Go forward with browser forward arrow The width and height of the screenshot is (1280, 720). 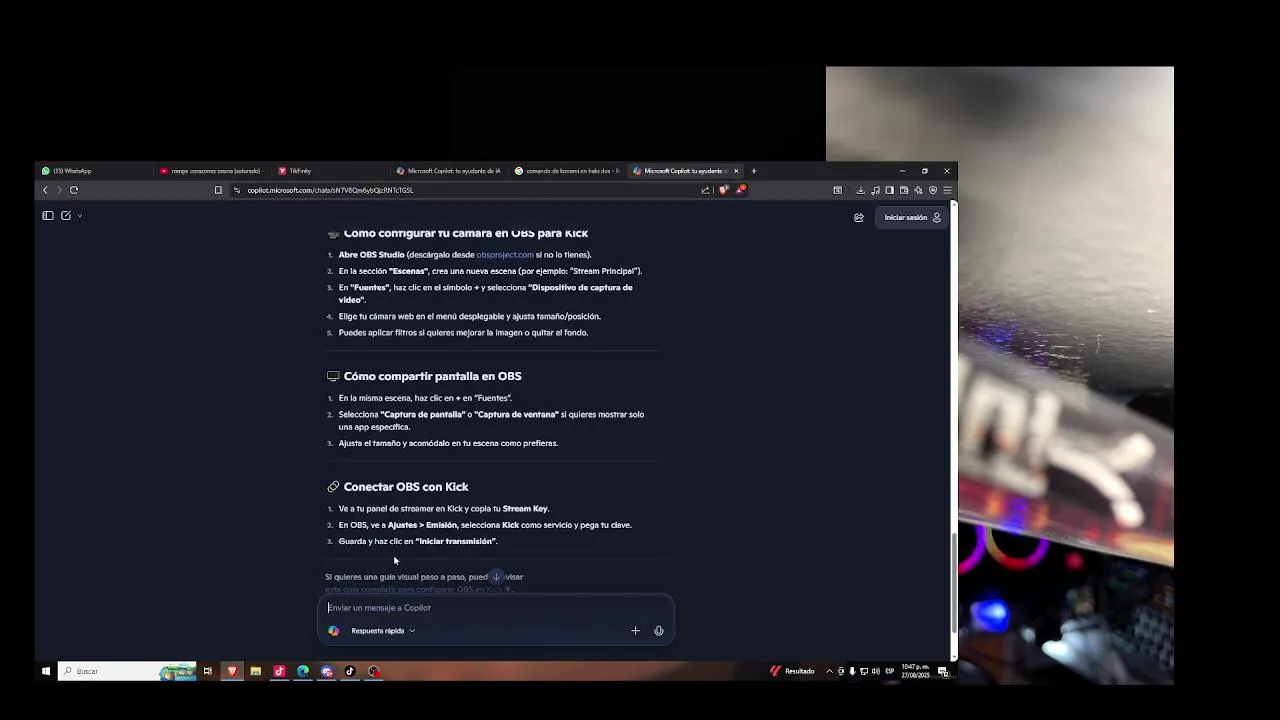coord(59,190)
